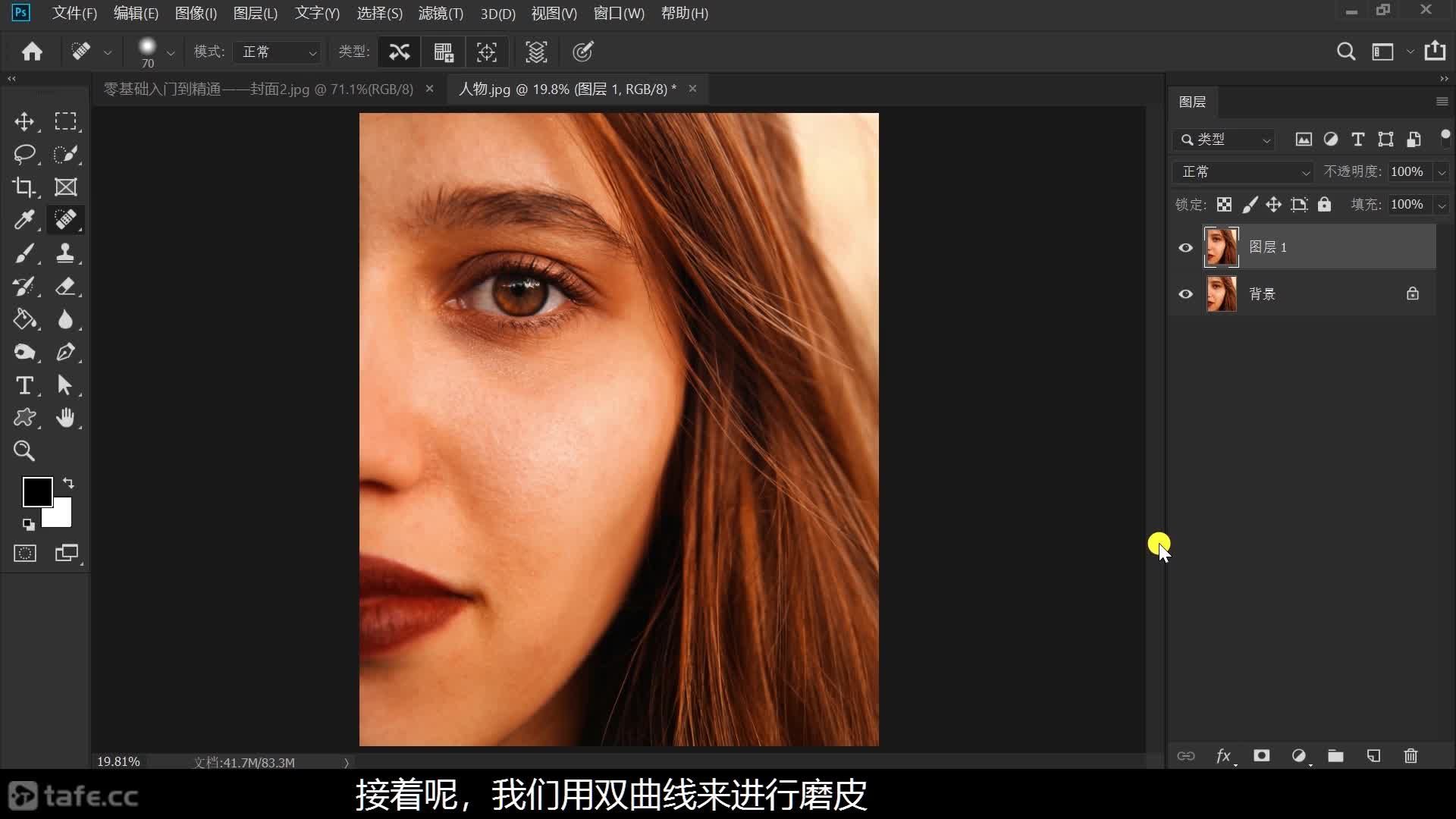The width and height of the screenshot is (1456, 819).
Task: Select the Hand tool
Action: pos(65,418)
